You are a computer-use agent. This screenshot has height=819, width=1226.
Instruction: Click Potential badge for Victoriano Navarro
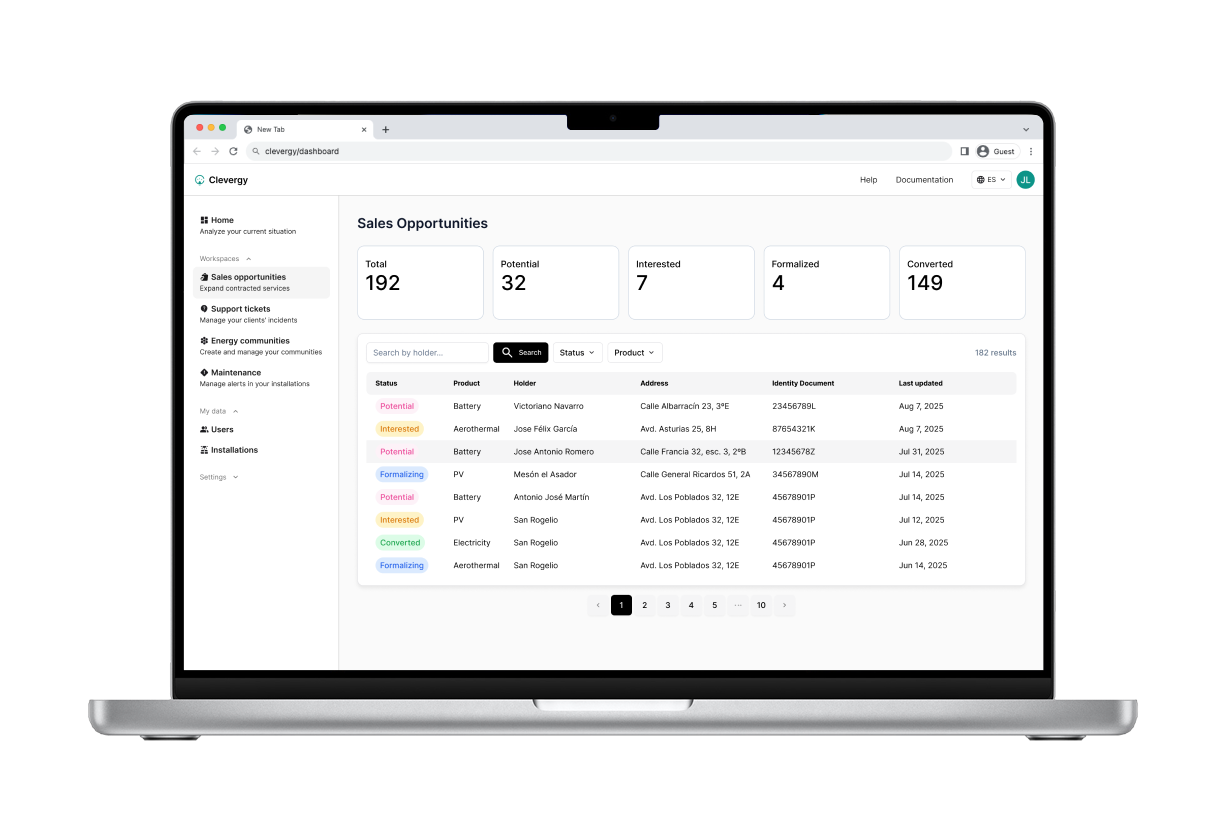tap(397, 406)
